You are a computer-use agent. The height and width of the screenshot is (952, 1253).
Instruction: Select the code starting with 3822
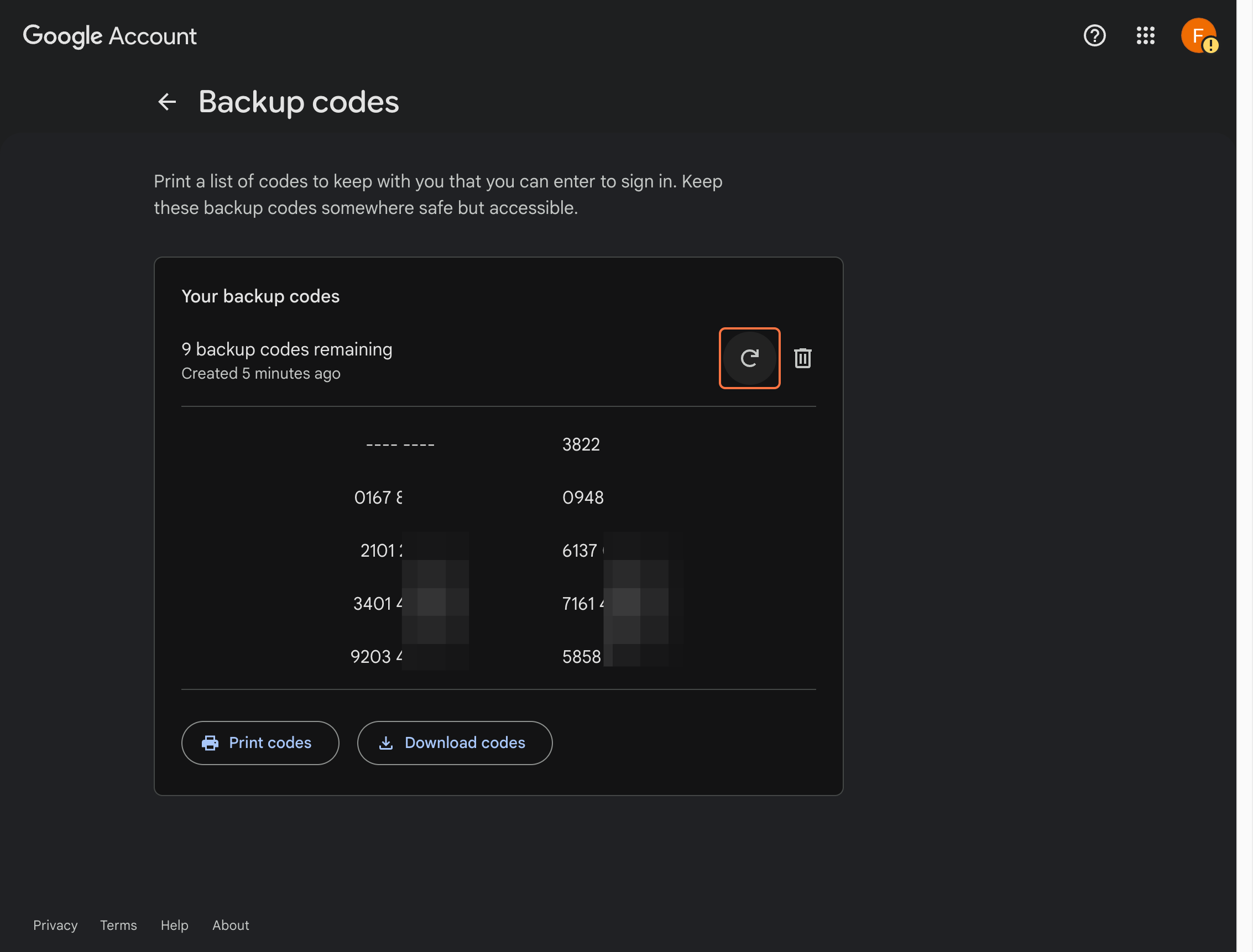[x=581, y=444]
